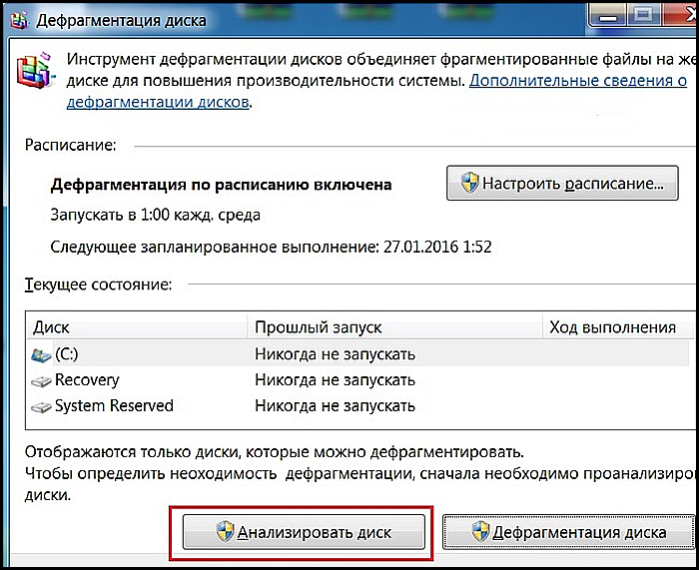Select the Recovery drive icon
Screen dimensions: 699x570
point(41,381)
